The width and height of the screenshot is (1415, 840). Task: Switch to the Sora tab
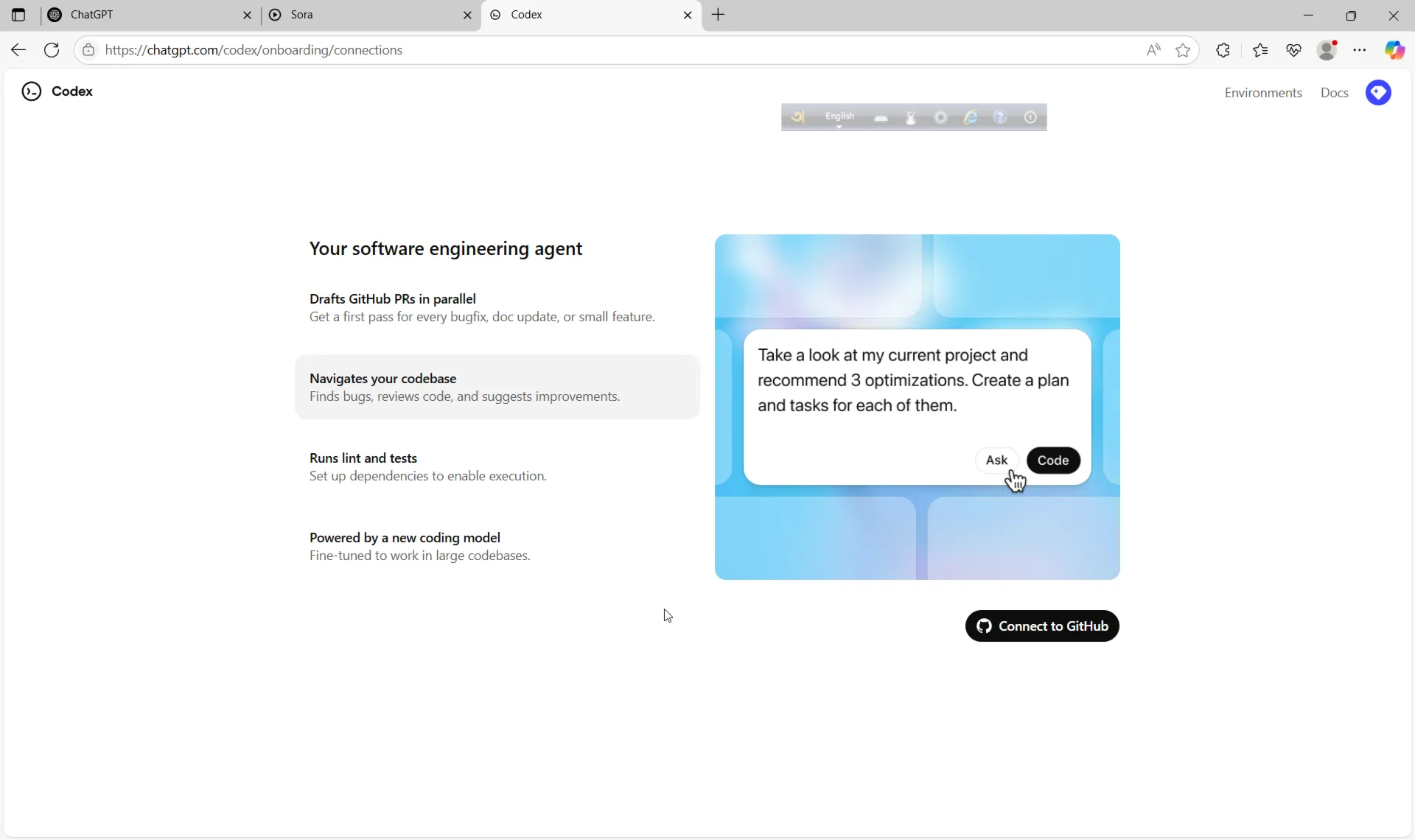pyautogui.click(x=368, y=15)
